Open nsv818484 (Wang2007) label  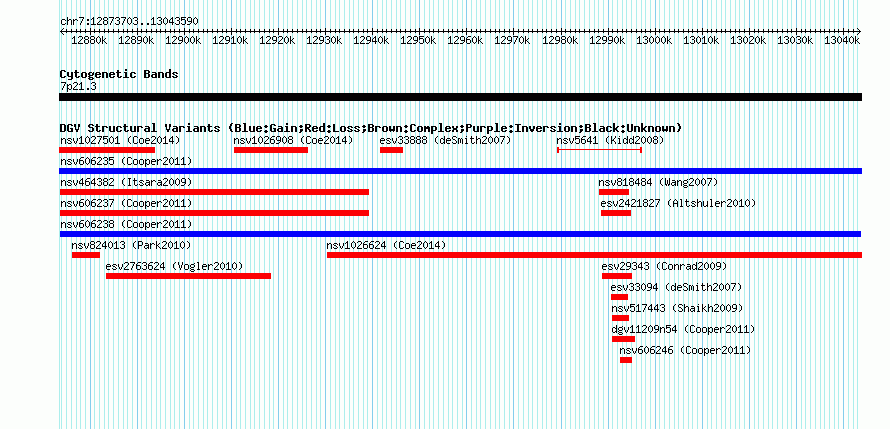[658, 183]
